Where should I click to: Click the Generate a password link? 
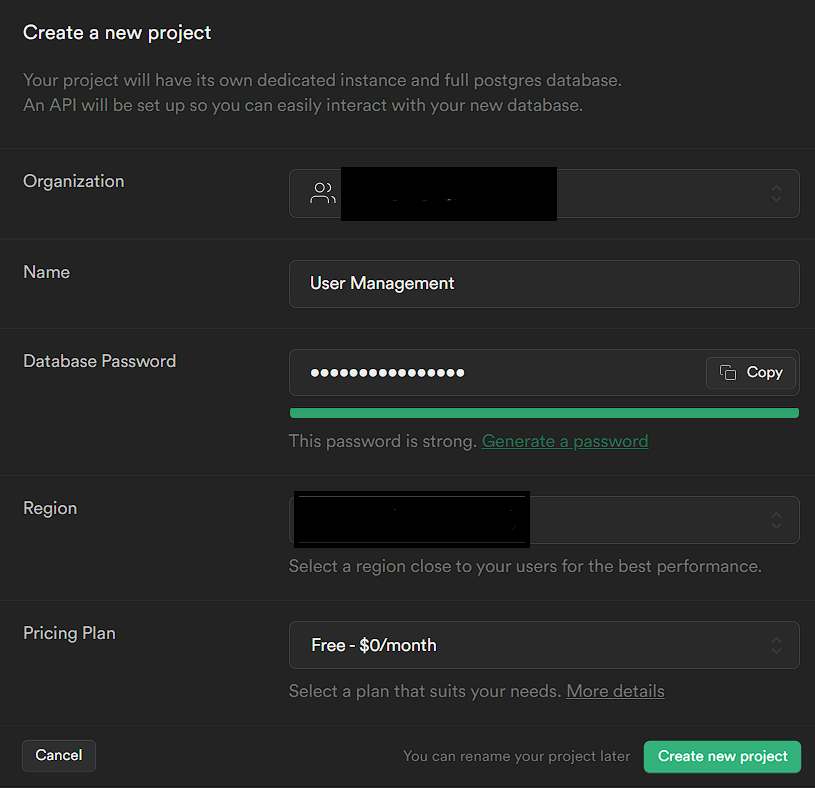[x=565, y=441]
